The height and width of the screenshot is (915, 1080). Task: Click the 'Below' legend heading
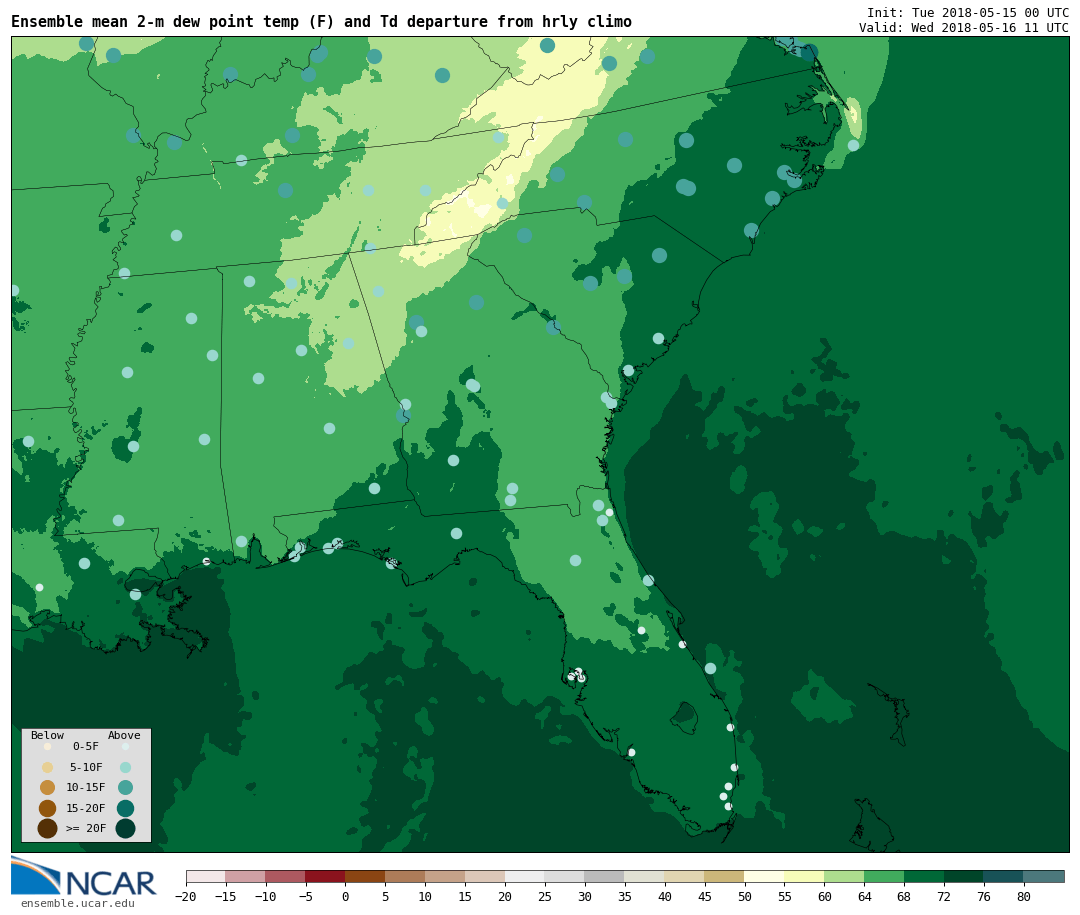pyautogui.click(x=47, y=735)
